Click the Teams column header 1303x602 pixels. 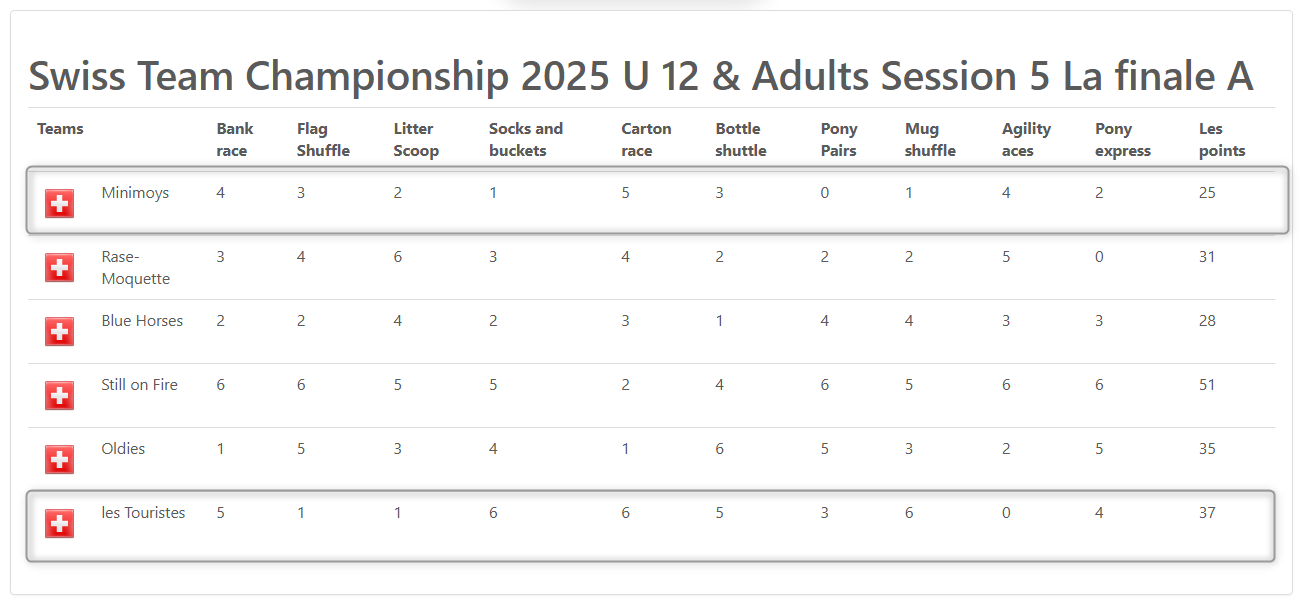(60, 129)
